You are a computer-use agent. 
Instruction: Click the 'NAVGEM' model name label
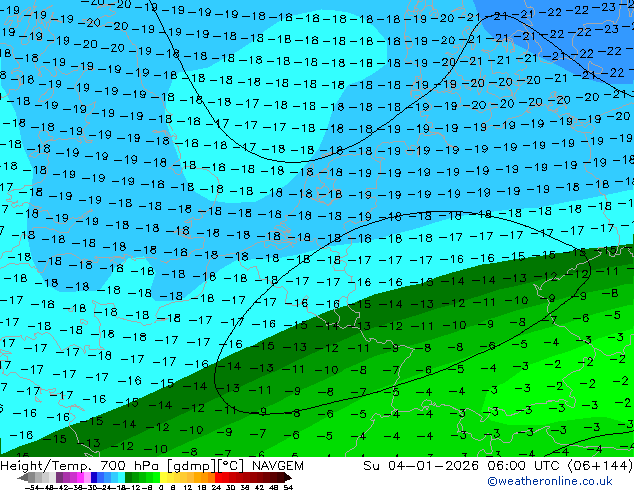[x=277, y=466]
